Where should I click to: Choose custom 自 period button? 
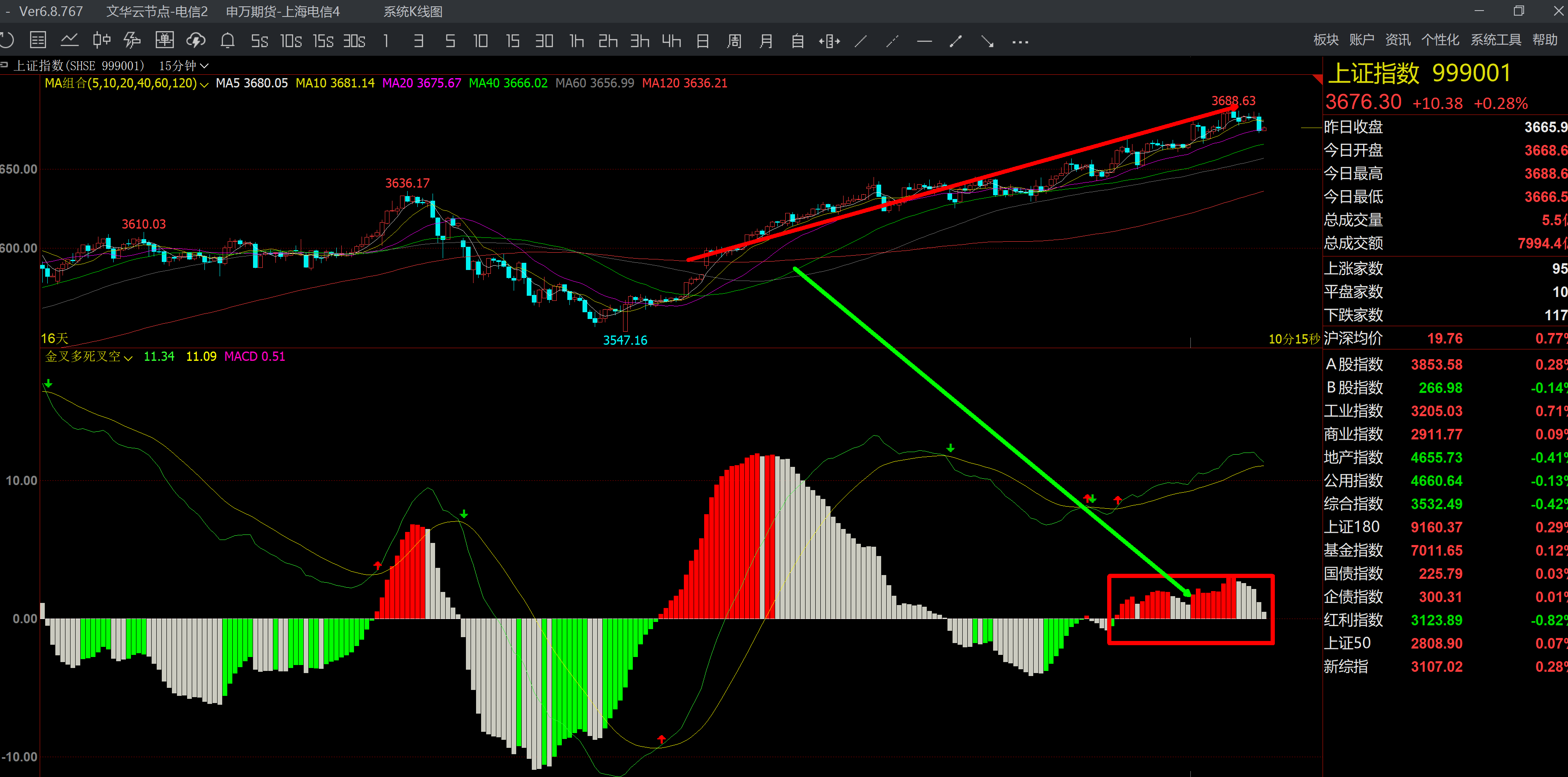798,41
